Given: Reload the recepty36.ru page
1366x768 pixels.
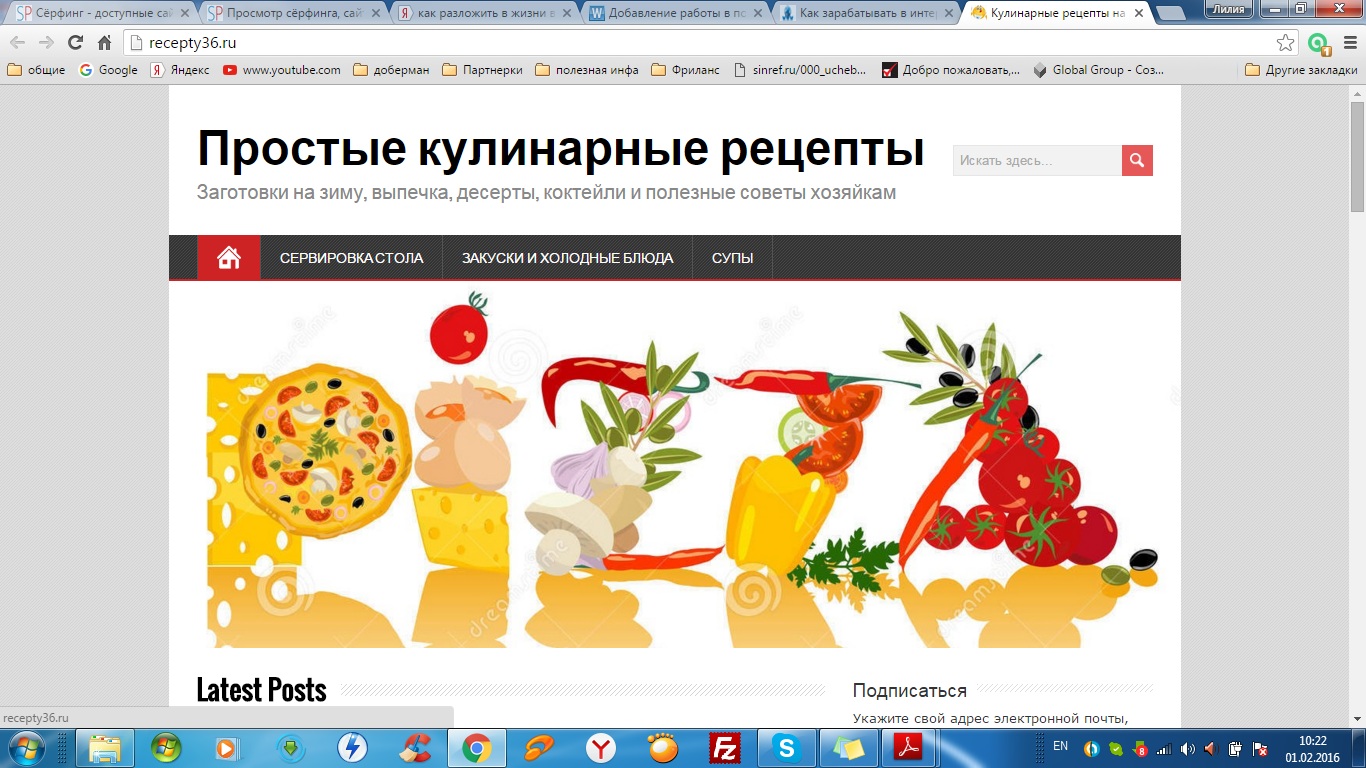Looking at the screenshot, I should (75, 43).
